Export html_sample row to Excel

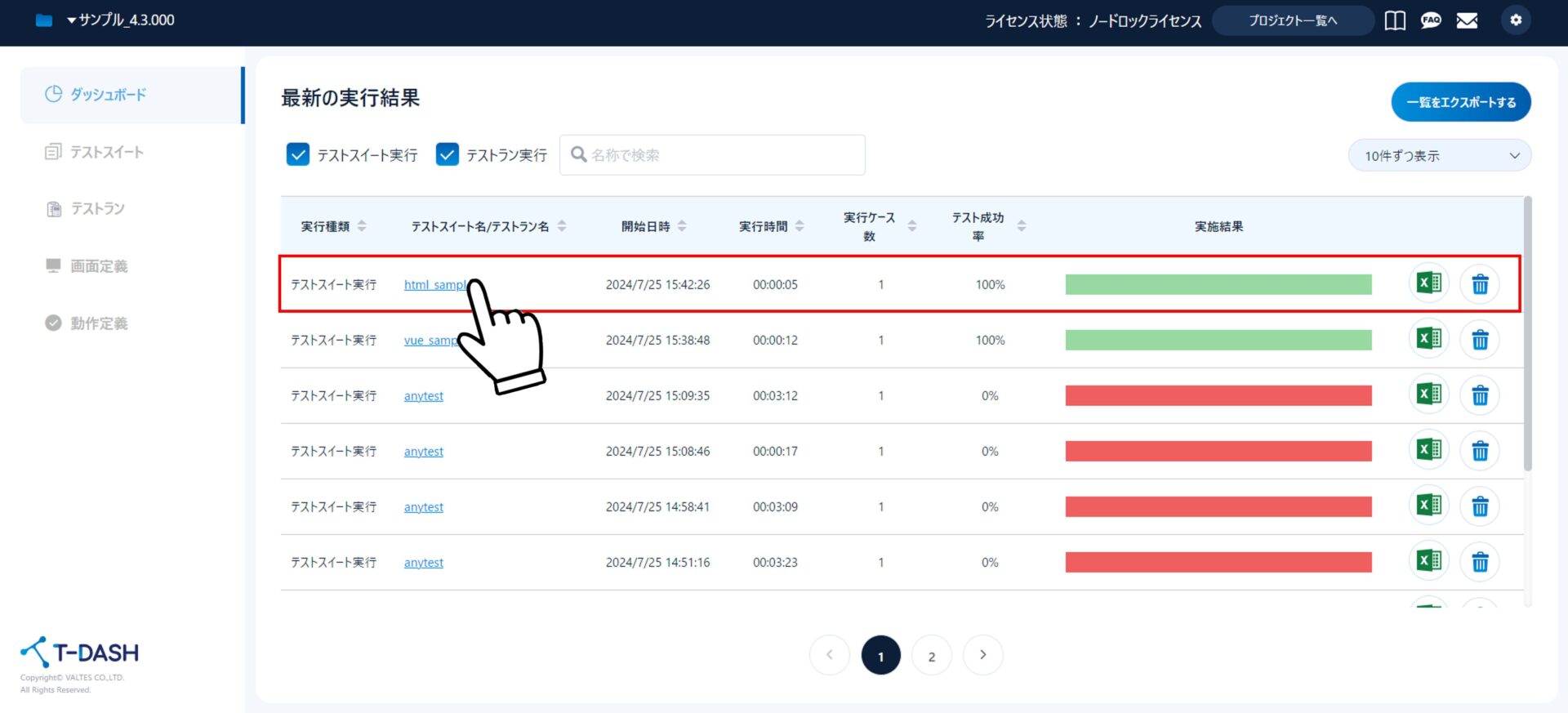click(1428, 283)
